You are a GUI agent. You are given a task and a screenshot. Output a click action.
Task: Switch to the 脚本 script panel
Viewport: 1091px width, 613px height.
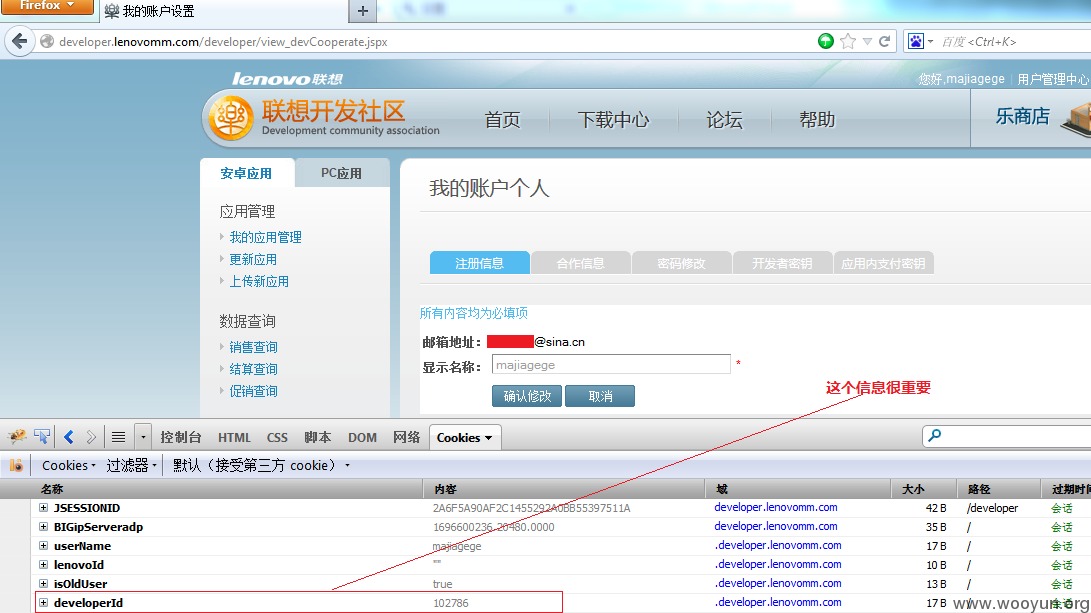317,438
